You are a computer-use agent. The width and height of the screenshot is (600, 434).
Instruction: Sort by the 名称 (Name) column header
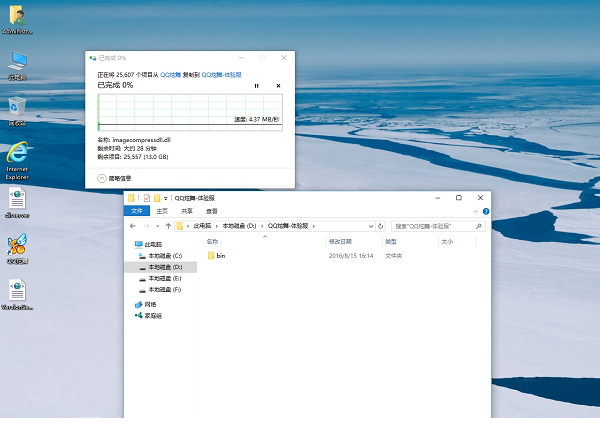212,241
